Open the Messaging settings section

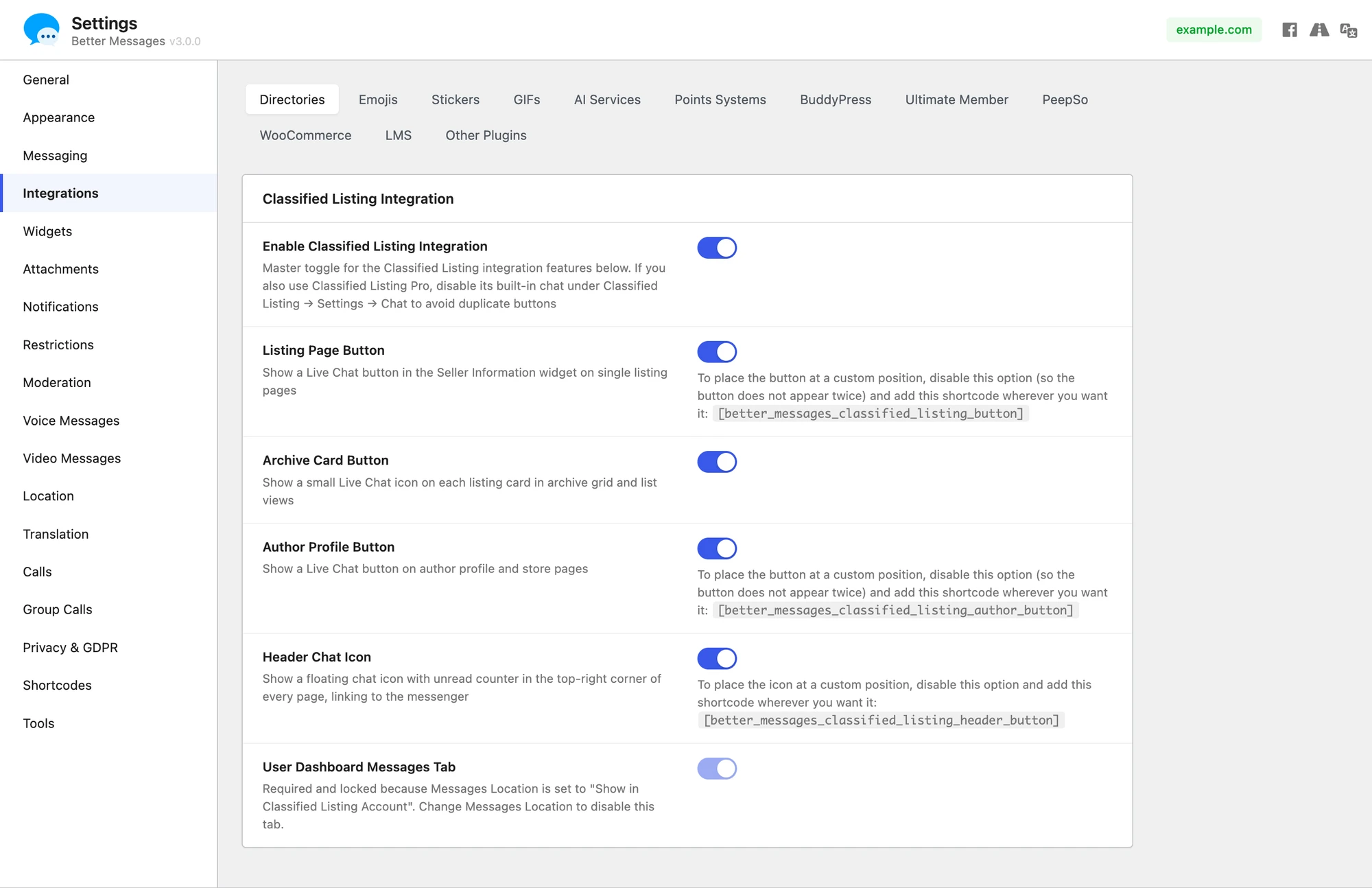[x=108, y=155]
